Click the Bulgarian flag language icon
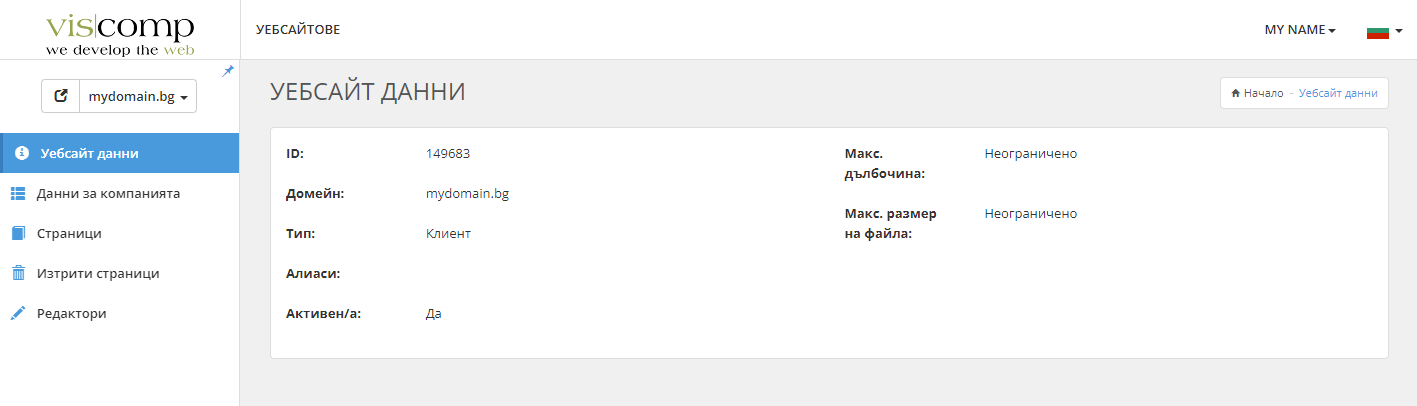This screenshot has width=1417, height=406. click(1378, 31)
